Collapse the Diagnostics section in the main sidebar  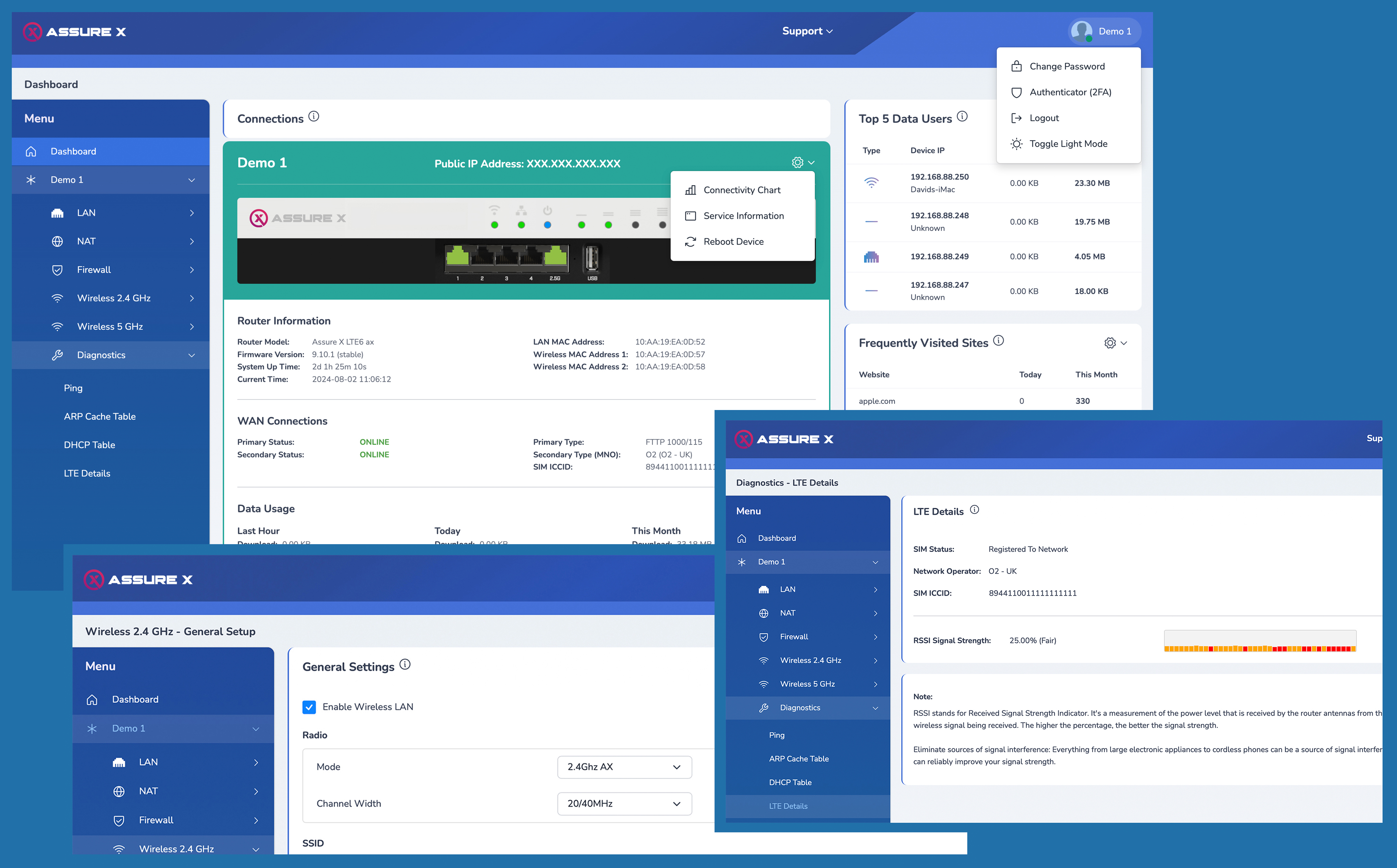click(x=191, y=355)
